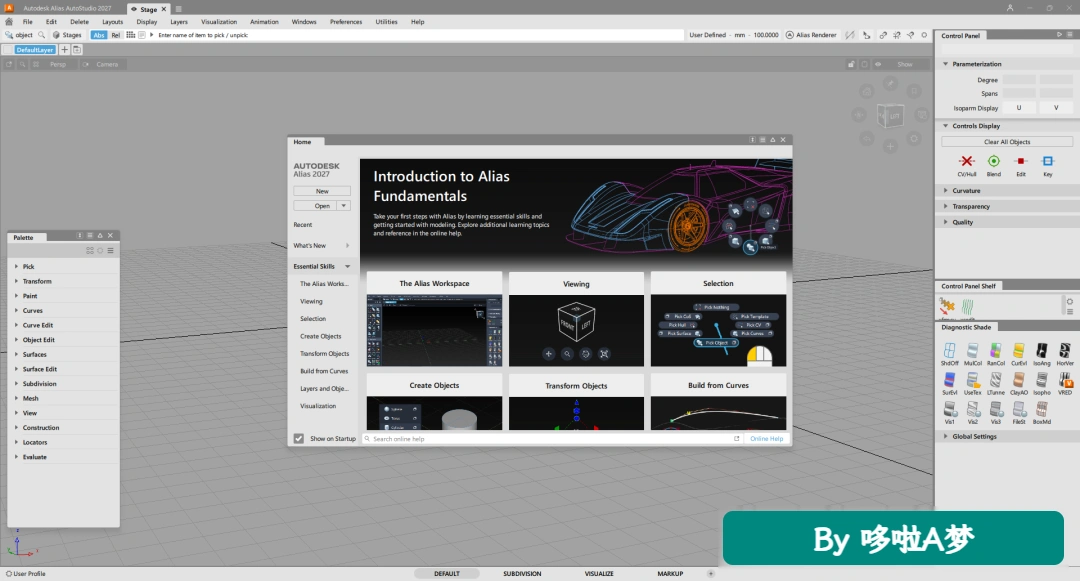Toggle the Abs coordinate mode button

tap(98, 35)
